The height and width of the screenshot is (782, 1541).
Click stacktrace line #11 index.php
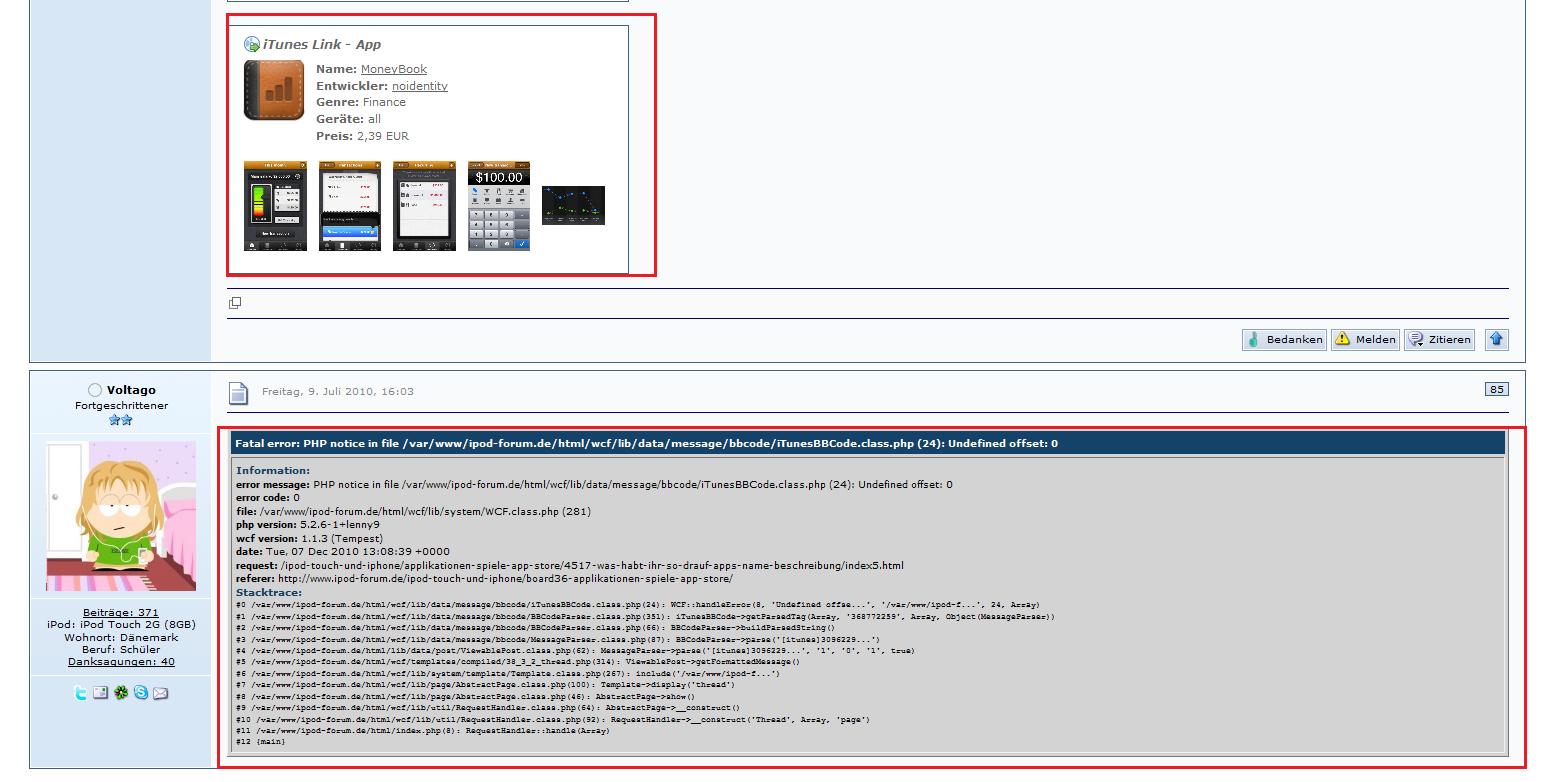pos(423,731)
